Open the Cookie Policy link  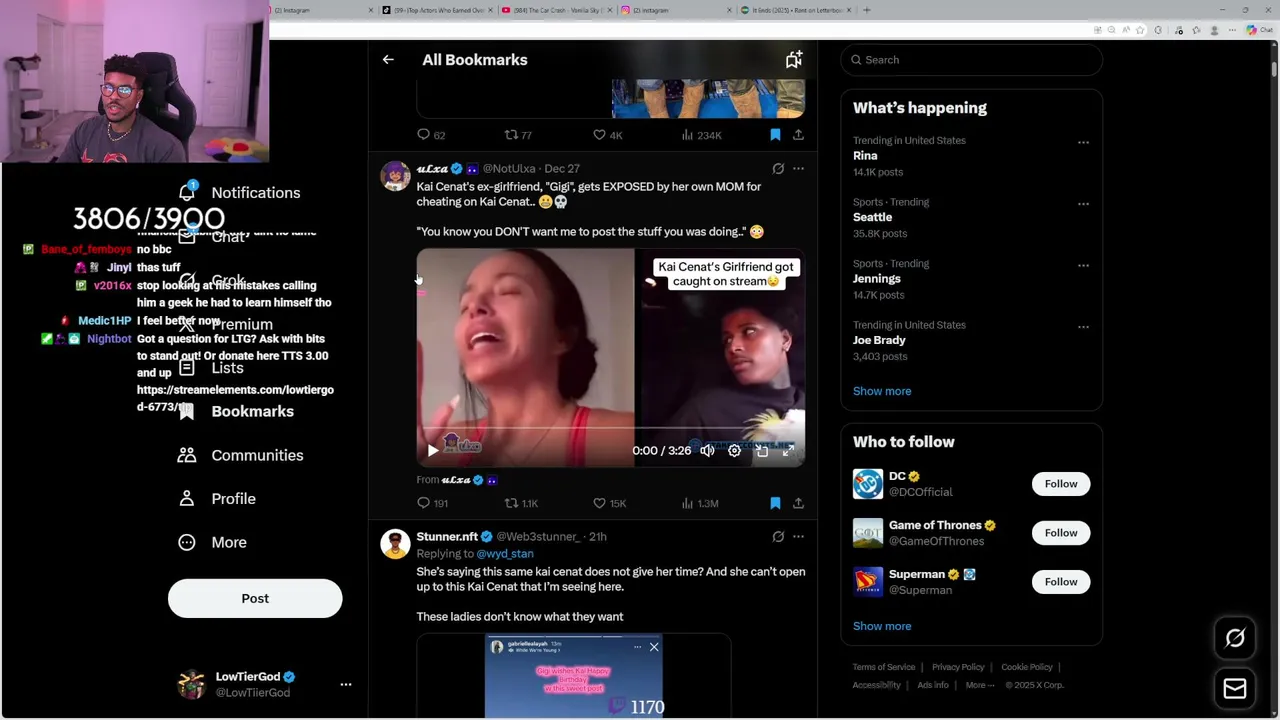1027,667
